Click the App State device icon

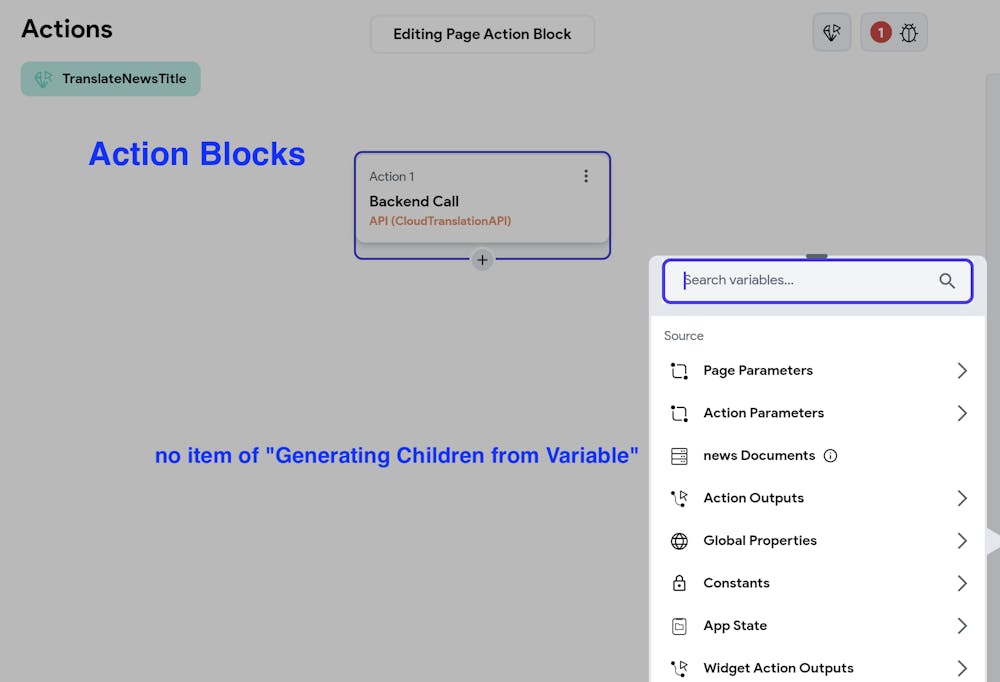(680, 625)
